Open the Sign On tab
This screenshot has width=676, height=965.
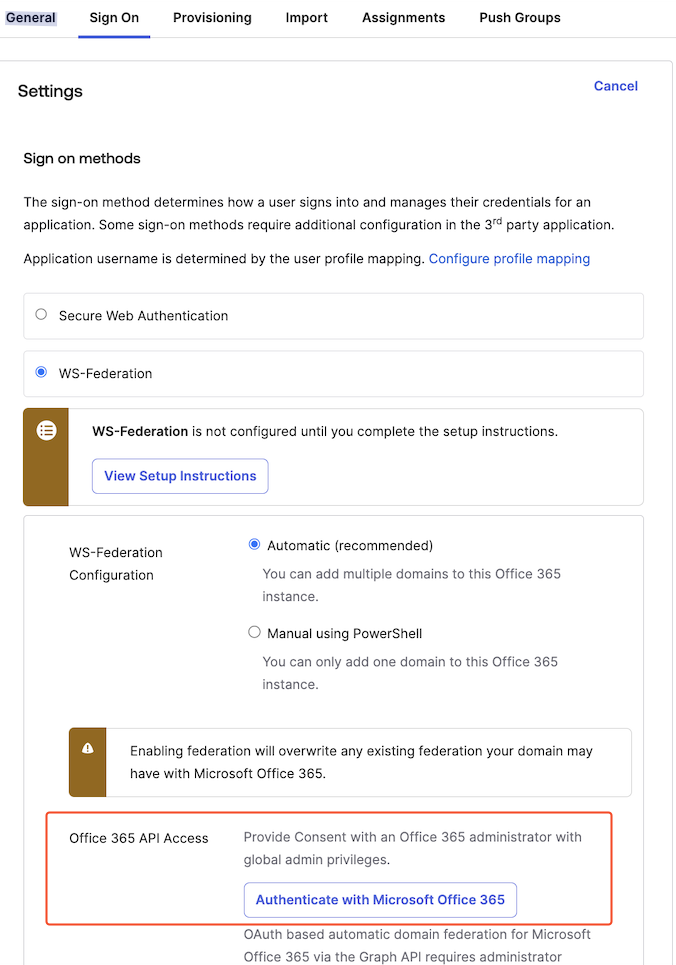coord(113,17)
